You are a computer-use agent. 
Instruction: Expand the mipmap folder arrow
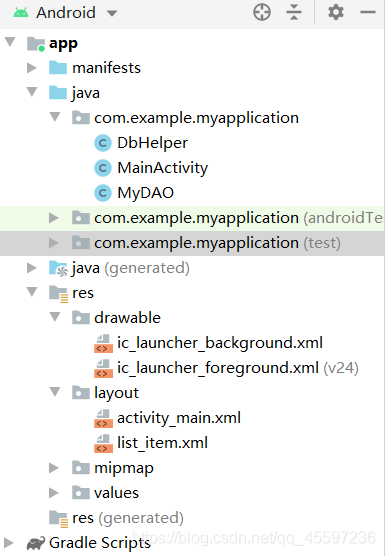point(54,468)
